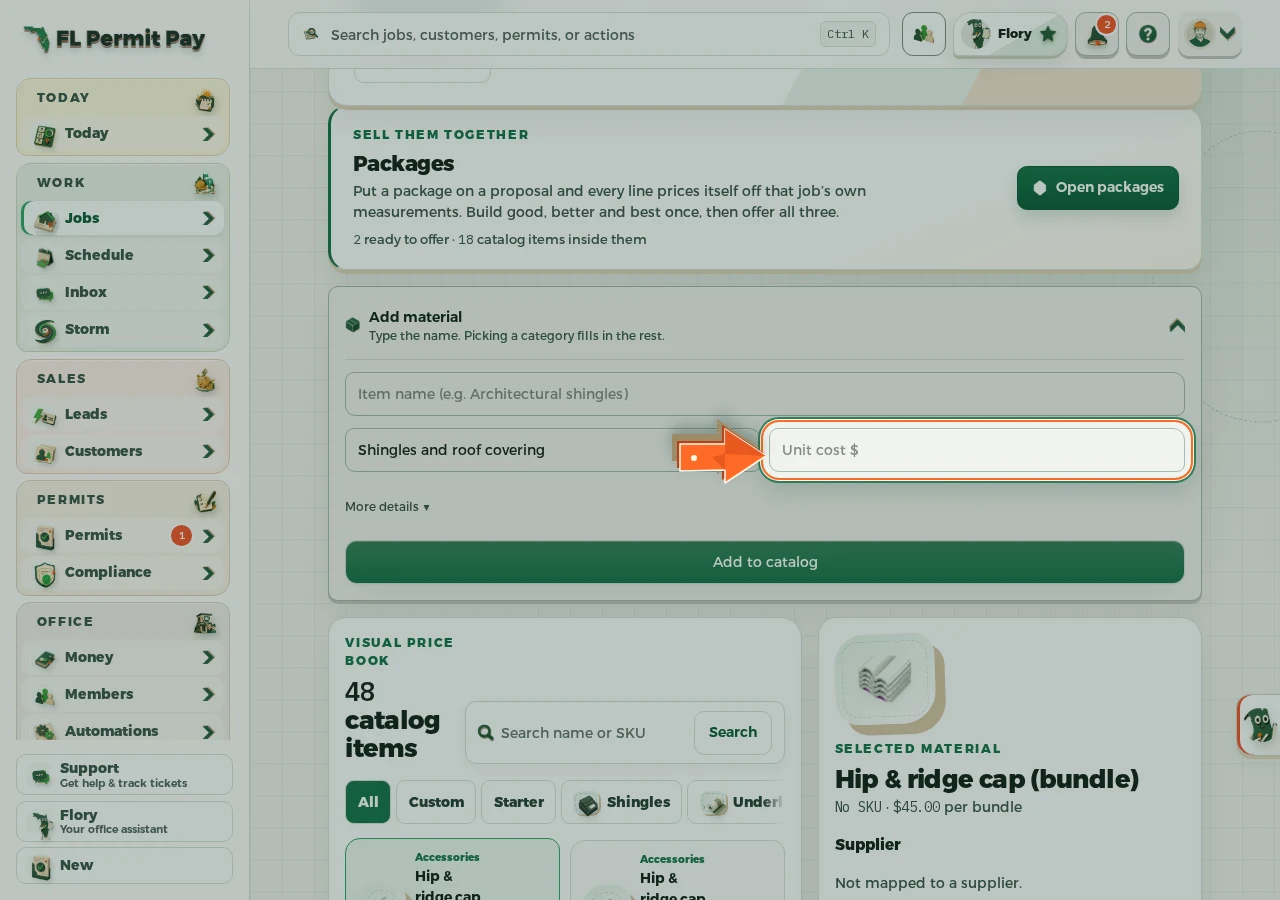Screen dimensions: 1280x900
Task: Expand the Members chevron
Action: coord(208,695)
